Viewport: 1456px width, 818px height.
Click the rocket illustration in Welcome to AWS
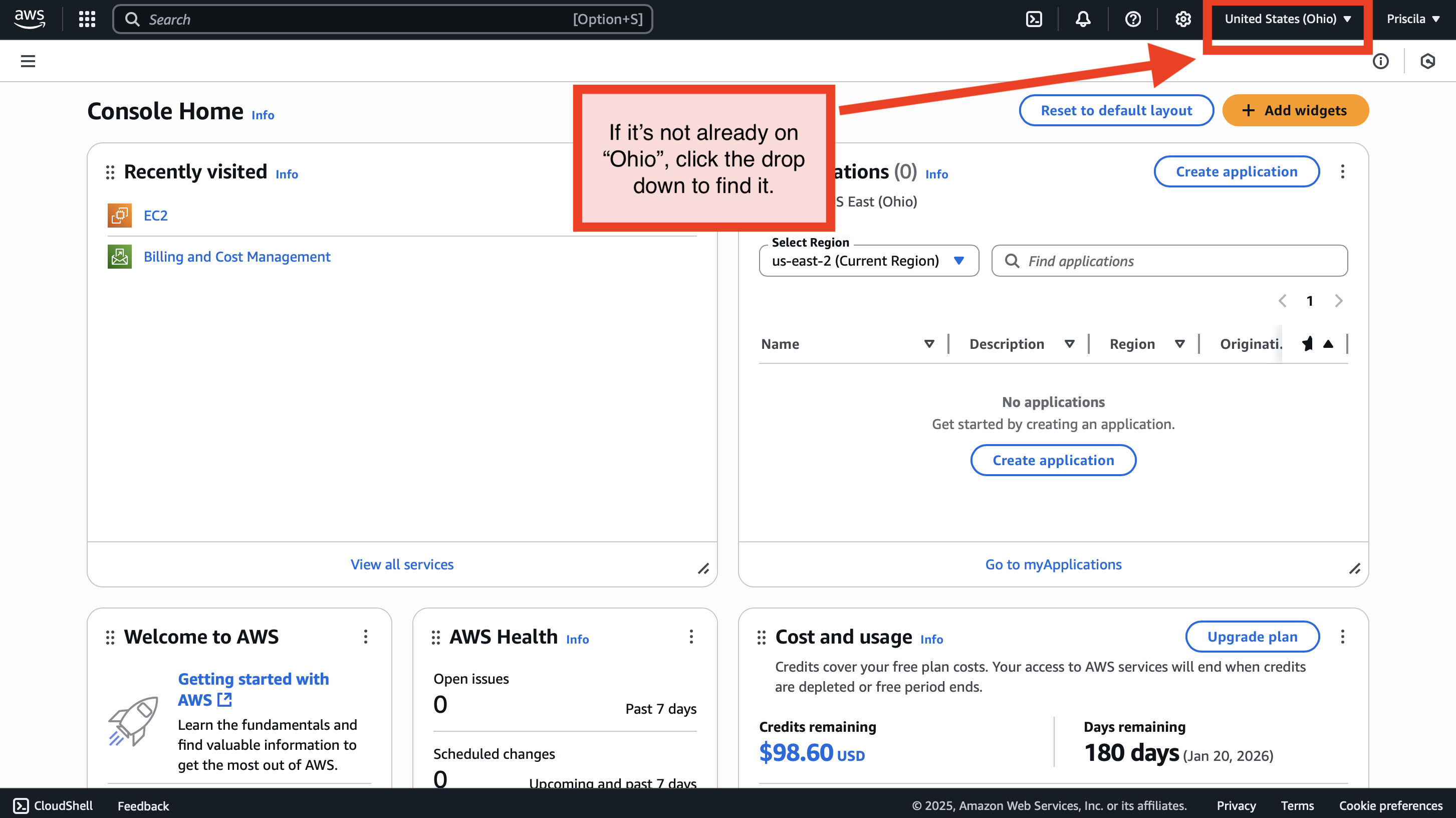tap(133, 722)
